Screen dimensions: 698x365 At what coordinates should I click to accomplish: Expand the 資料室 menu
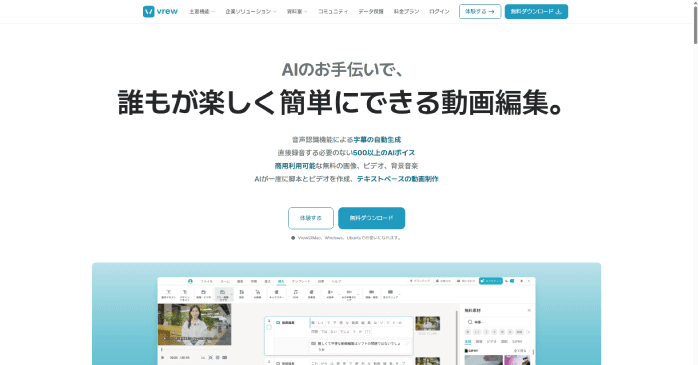click(x=297, y=12)
